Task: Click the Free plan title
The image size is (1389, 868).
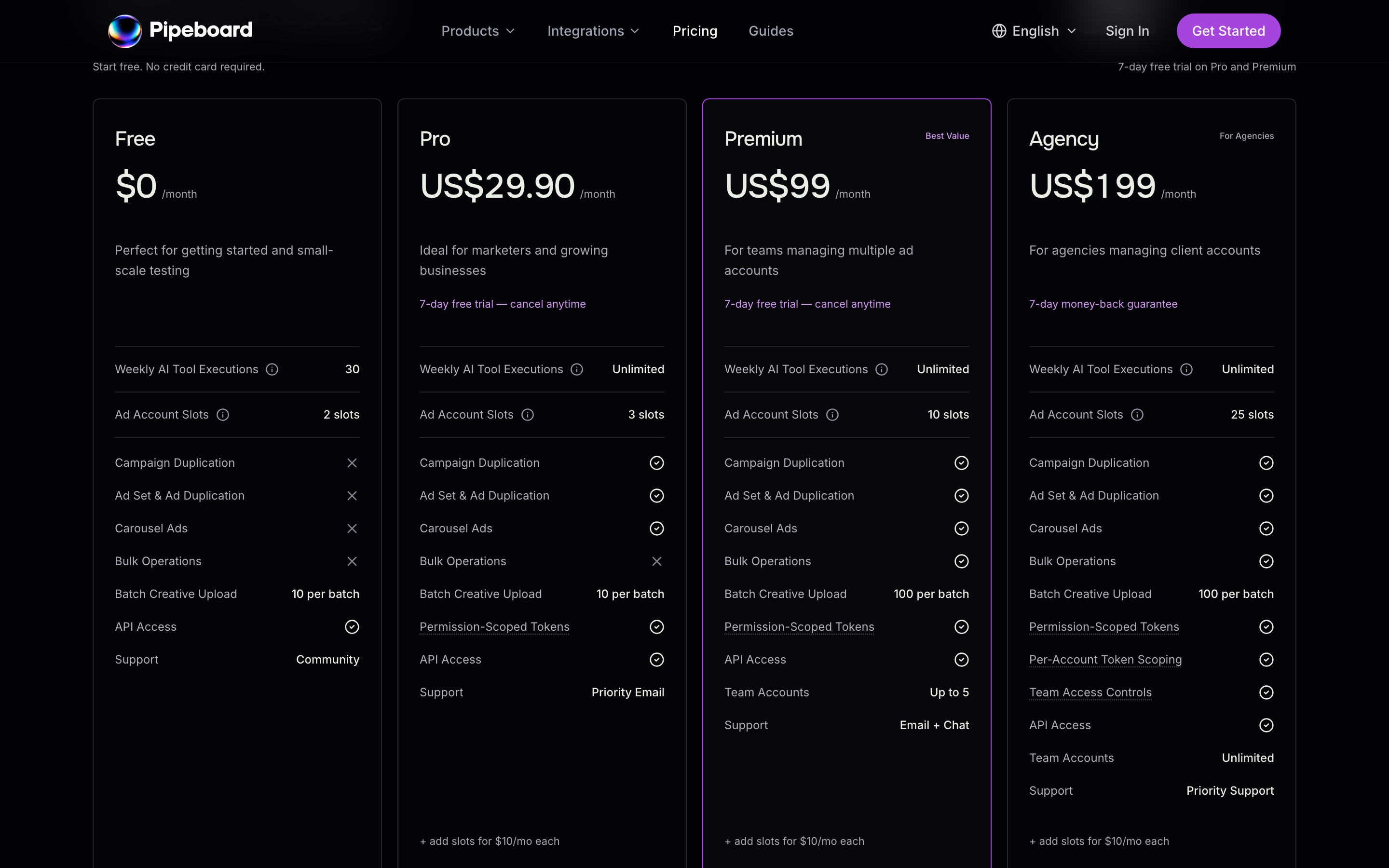Action: 135,139
